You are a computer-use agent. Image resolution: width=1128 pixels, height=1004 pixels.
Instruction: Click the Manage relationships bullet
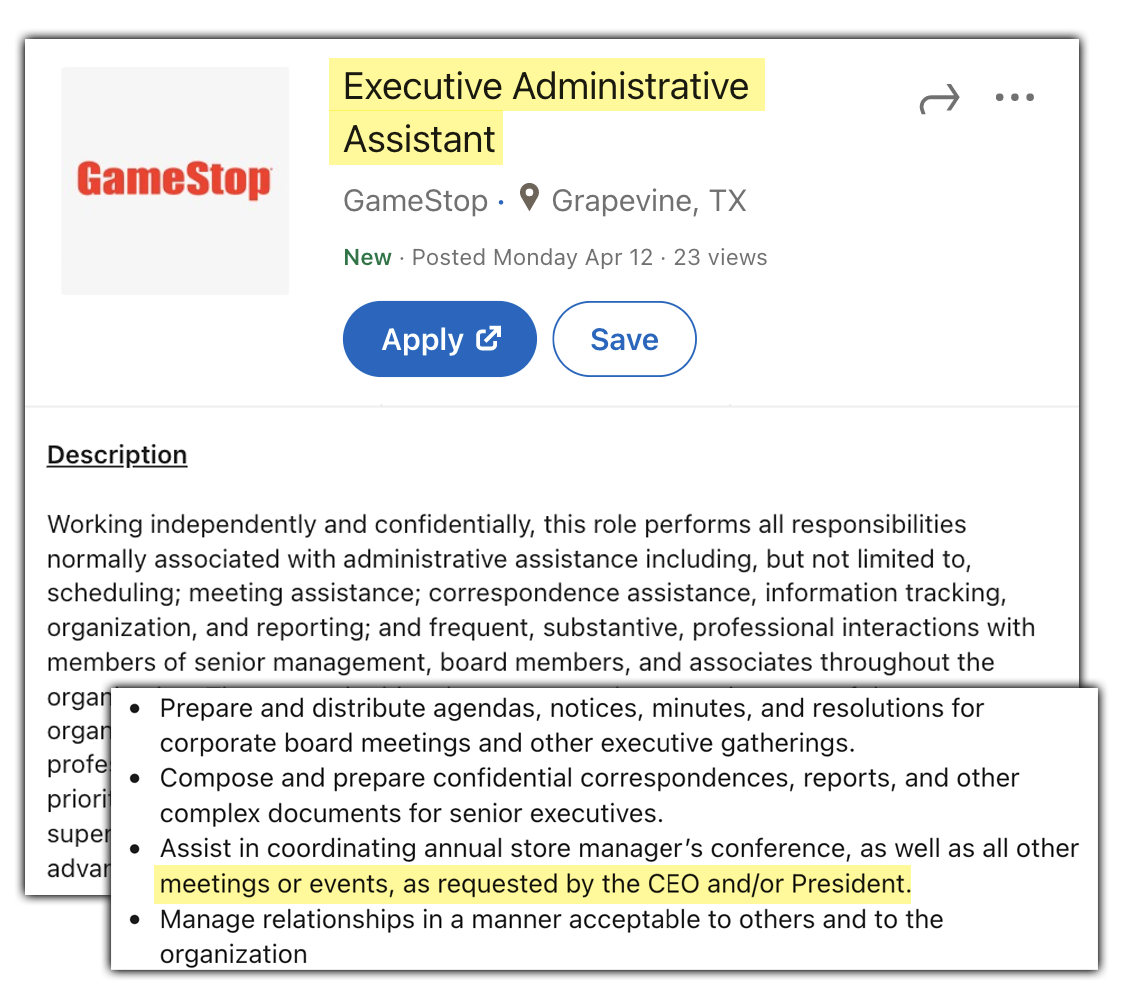(551, 936)
